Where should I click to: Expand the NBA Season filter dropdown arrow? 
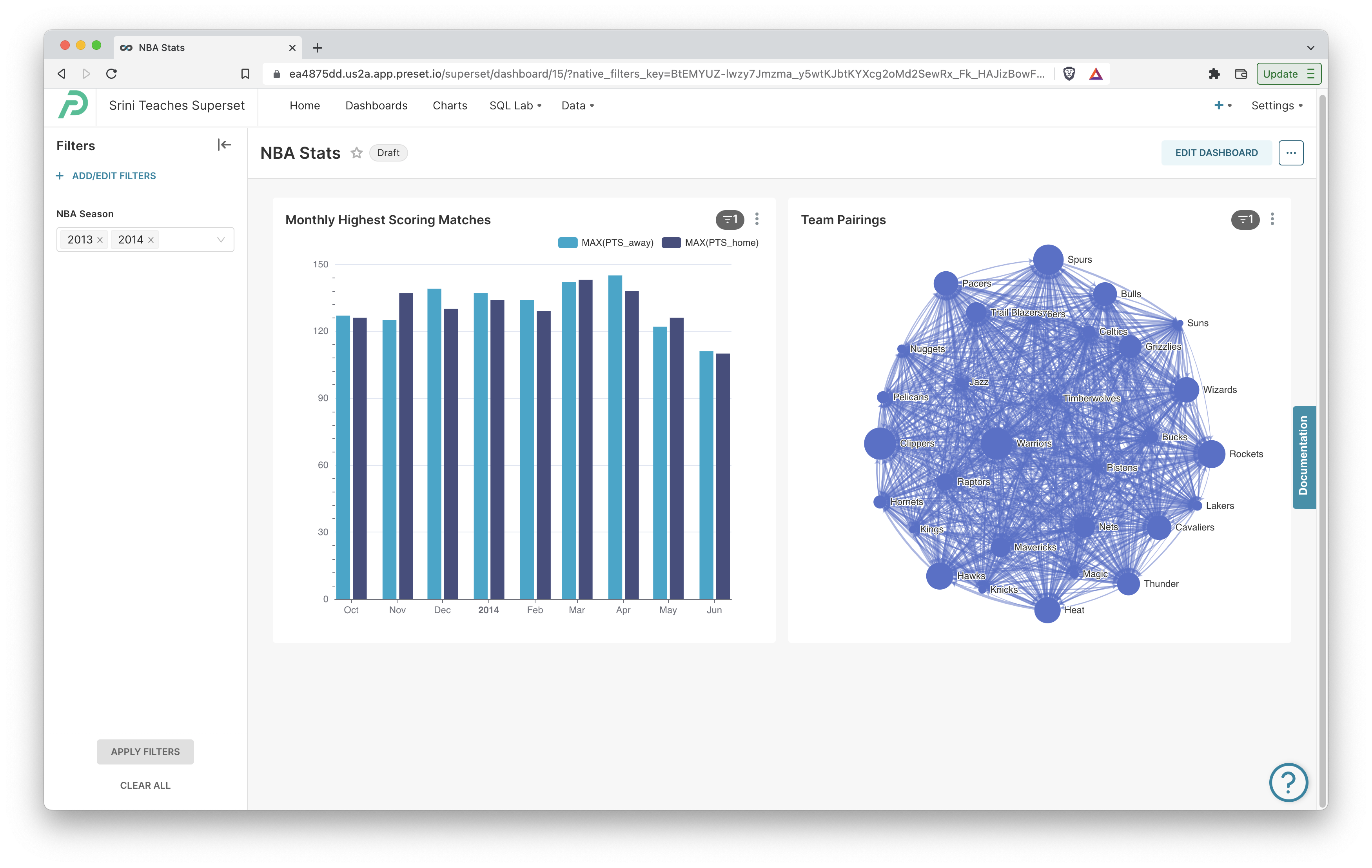(x=221, y=240)
